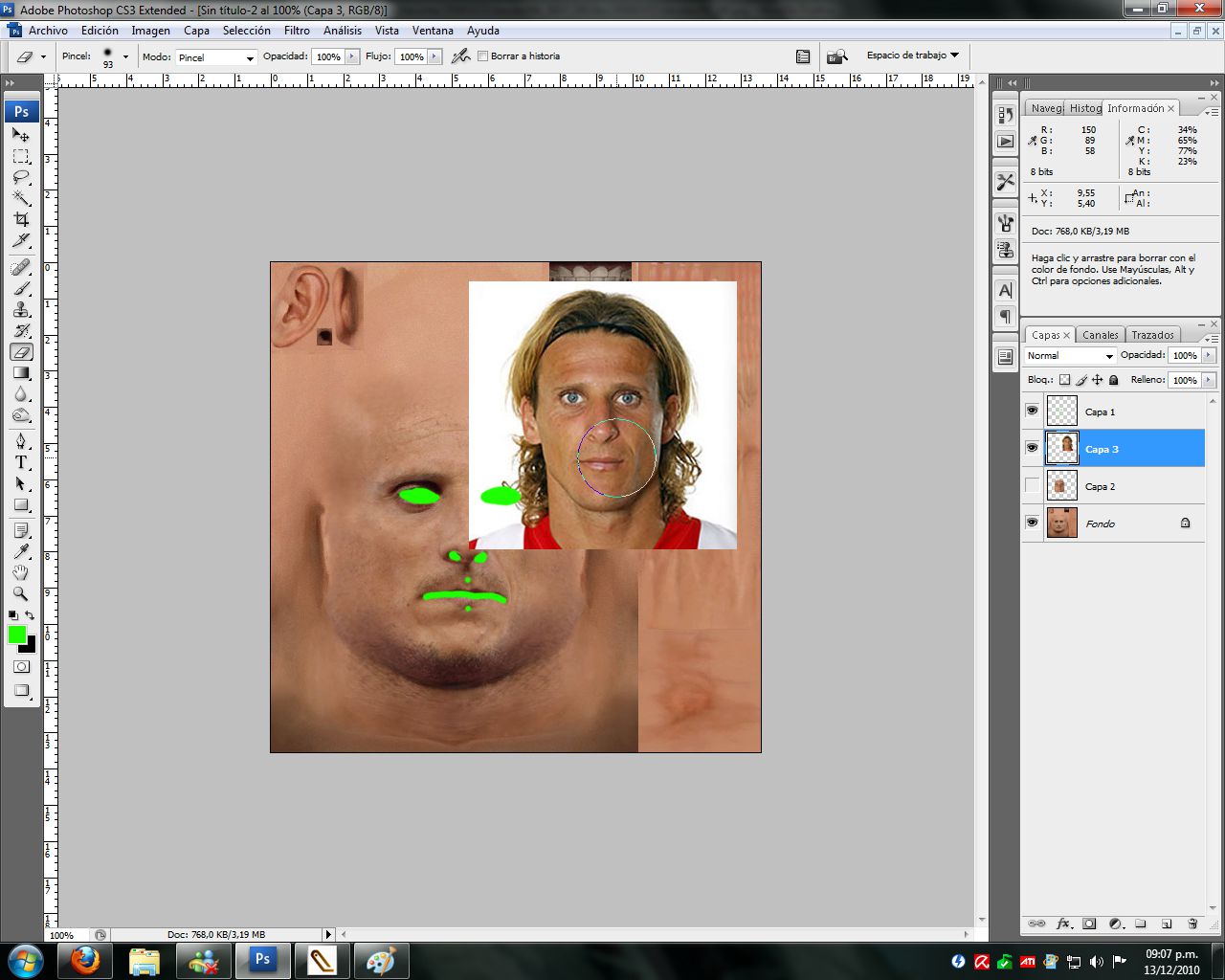
Task: Select the Blur tool
Action: point(21,393)
